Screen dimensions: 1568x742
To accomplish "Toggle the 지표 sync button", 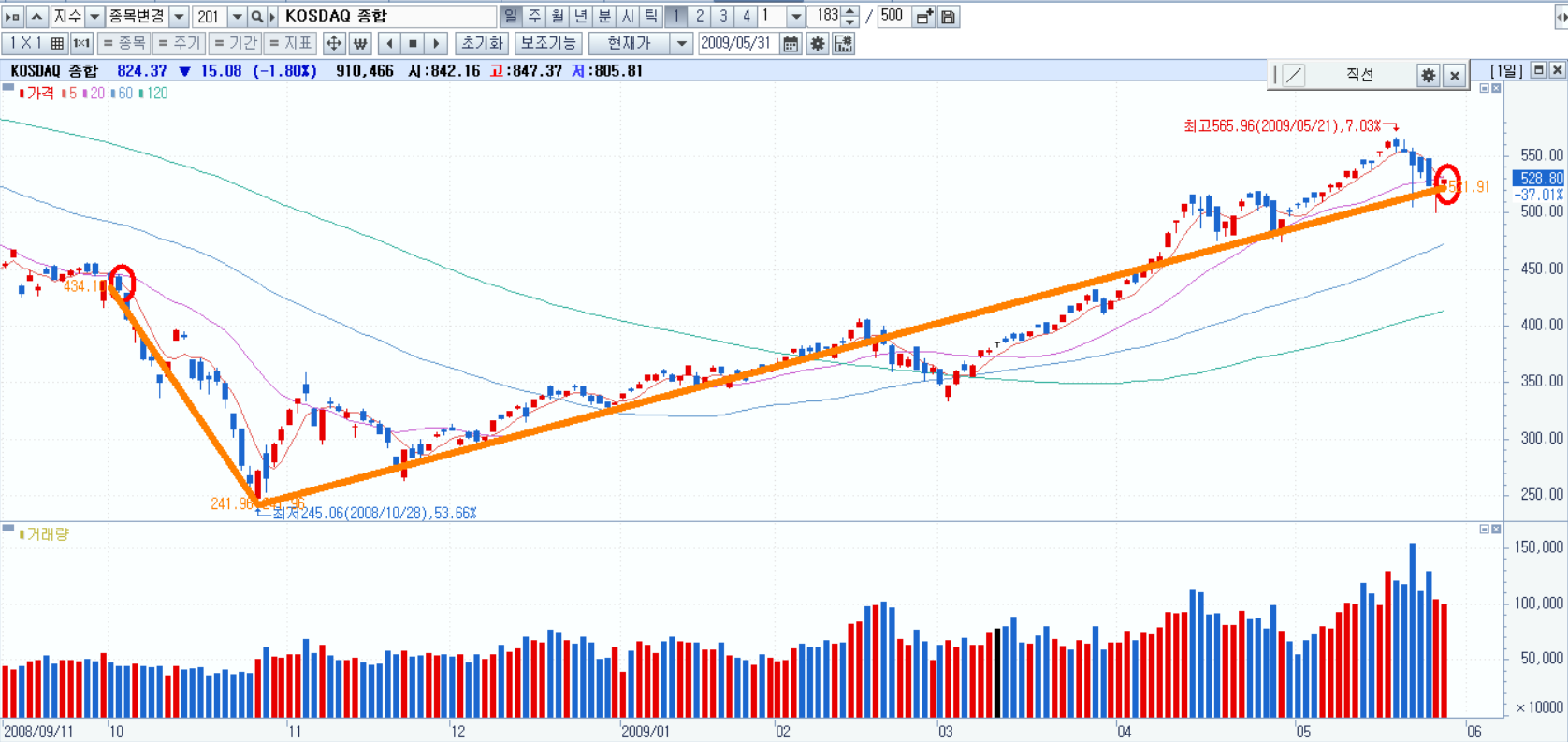I will pyautogui.click(x=290, y=43).
